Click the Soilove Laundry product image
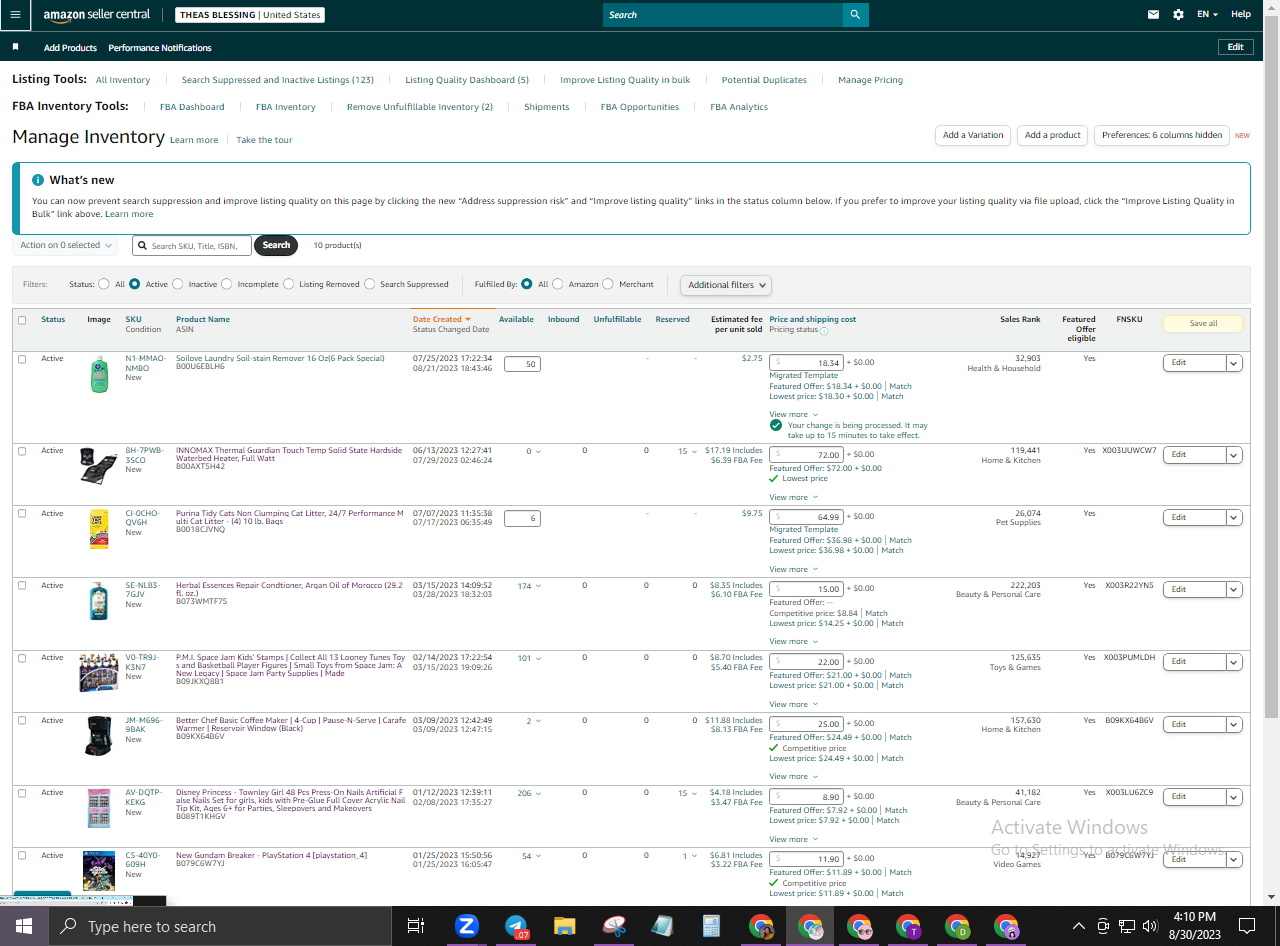The image size is (1280, 946). click(x=99, y=374)
